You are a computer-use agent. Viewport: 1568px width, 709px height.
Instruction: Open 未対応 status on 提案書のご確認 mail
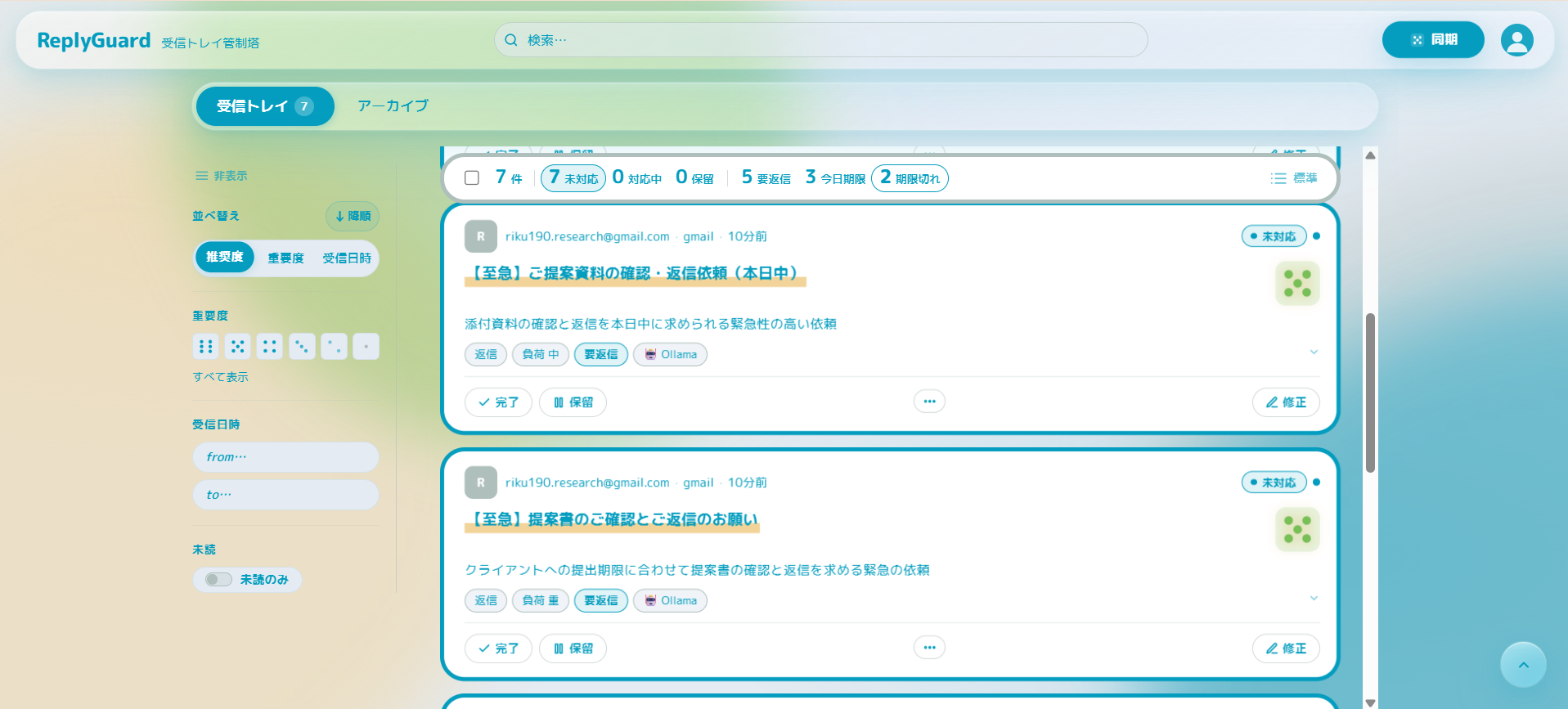click(1274, 482)
